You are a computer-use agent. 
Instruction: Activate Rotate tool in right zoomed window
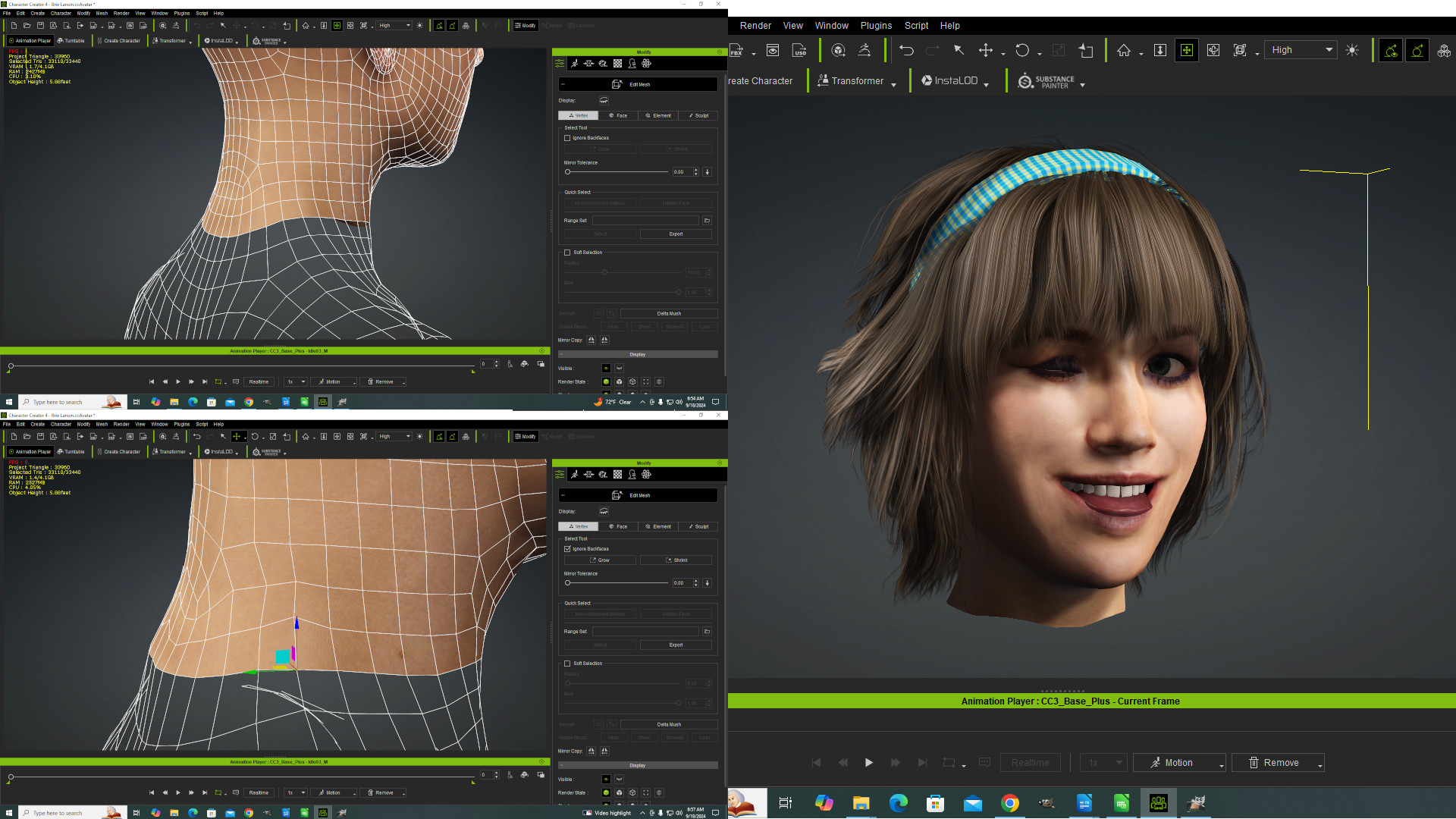point(1022,50)
